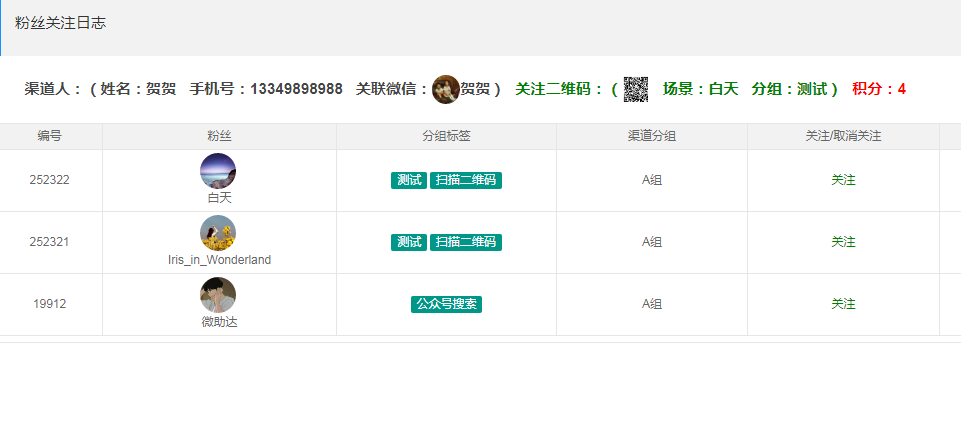Click the 测试 tag in row 252321

coord(409,242)
